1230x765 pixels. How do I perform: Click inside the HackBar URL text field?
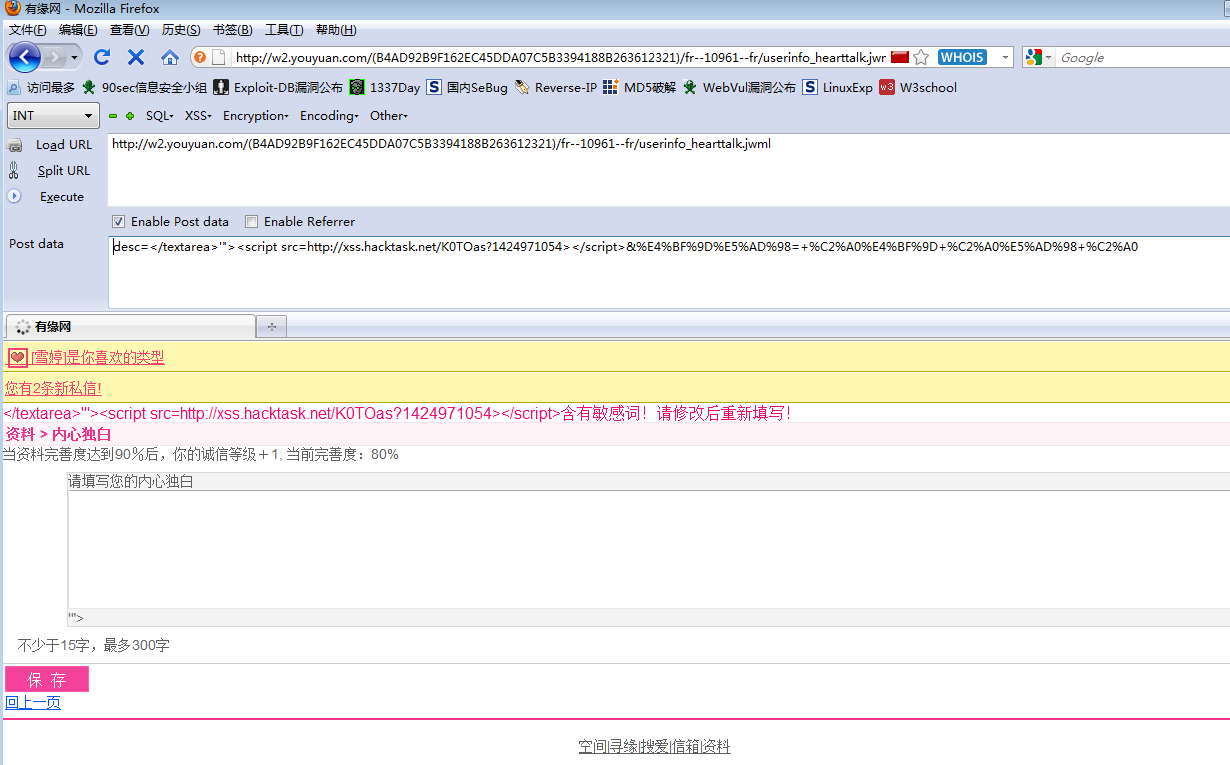pos(668,169)
